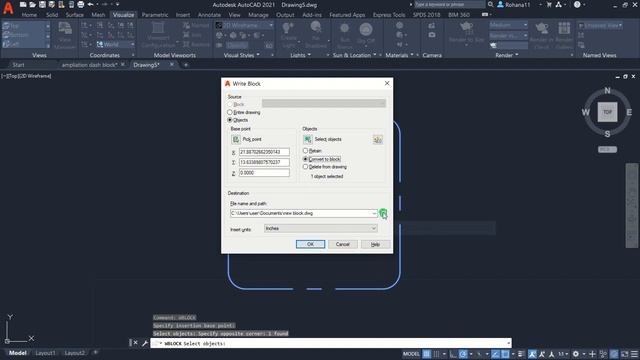Expand the Lights panel
640x360 pixels.
tap(300, 55)
